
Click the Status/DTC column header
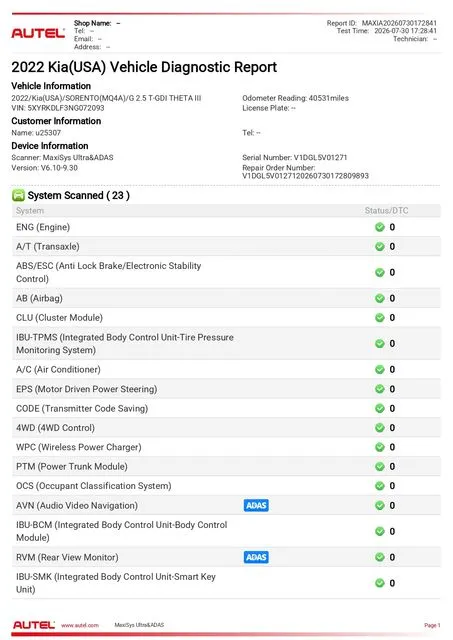[x=386, y=211]
